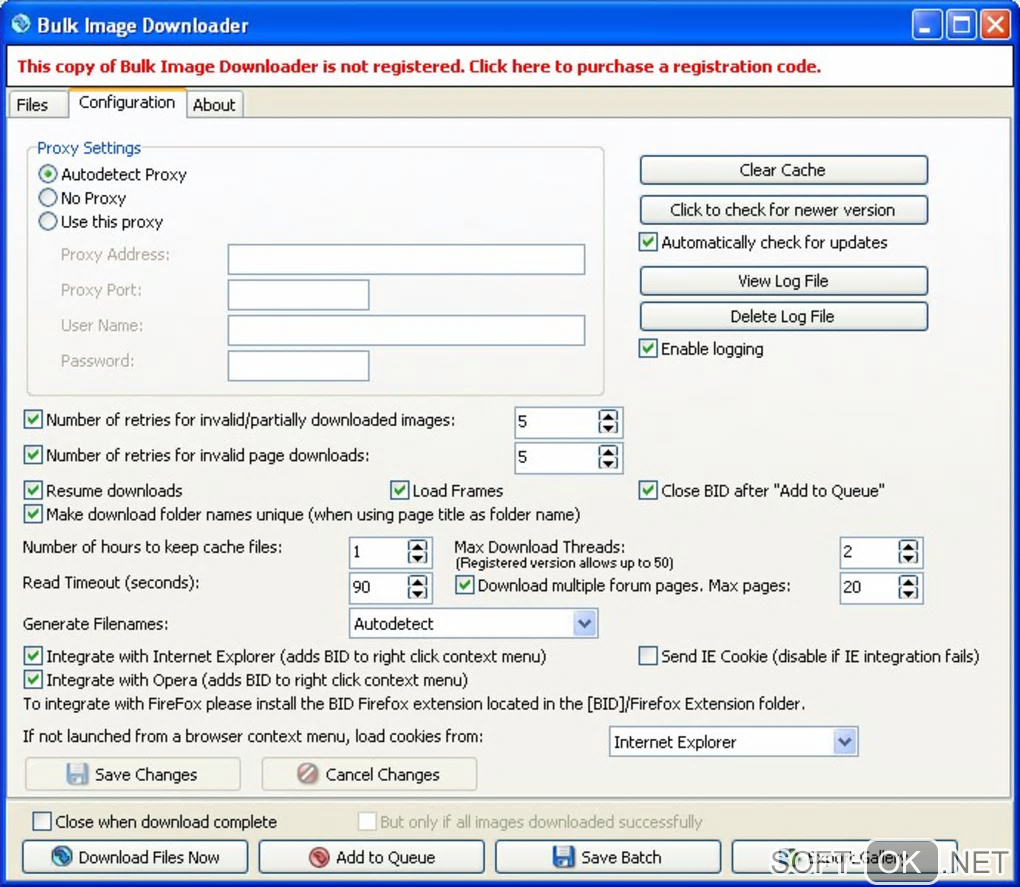Increase page download retries spinner
The image size is (1020, 887).
tap(608, 451)
